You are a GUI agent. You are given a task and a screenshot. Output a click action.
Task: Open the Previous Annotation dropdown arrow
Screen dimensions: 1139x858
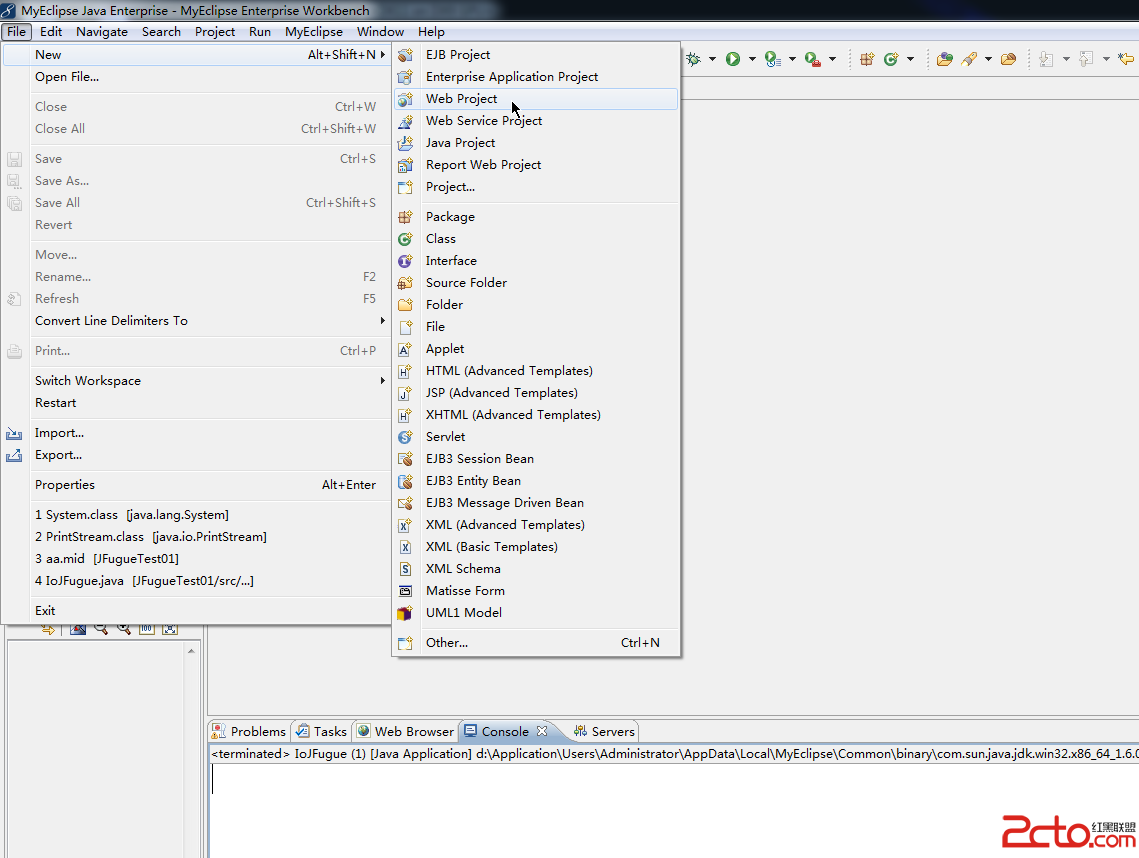(1106, 59)
